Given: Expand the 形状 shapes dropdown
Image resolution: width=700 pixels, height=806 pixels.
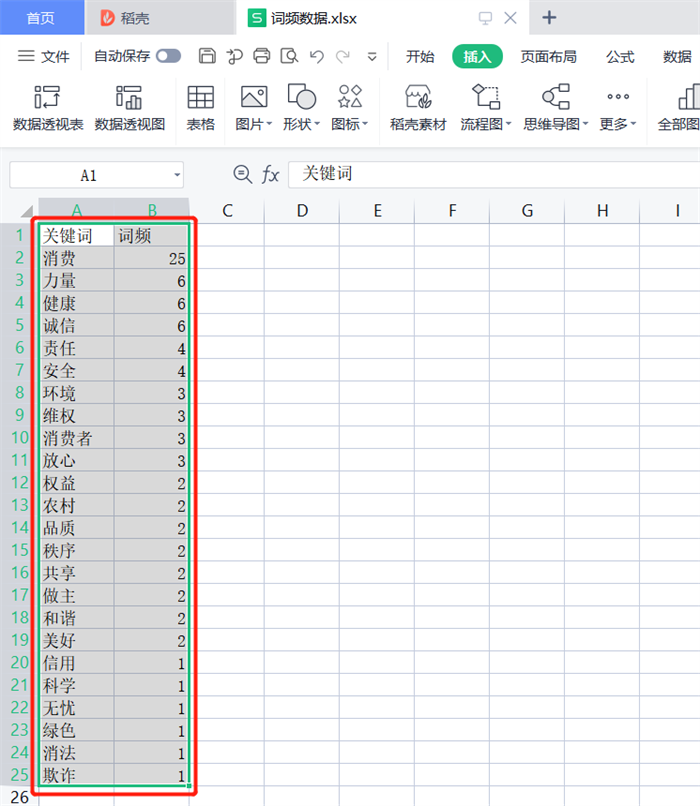Looking at the screenshot, I should 301,124.
